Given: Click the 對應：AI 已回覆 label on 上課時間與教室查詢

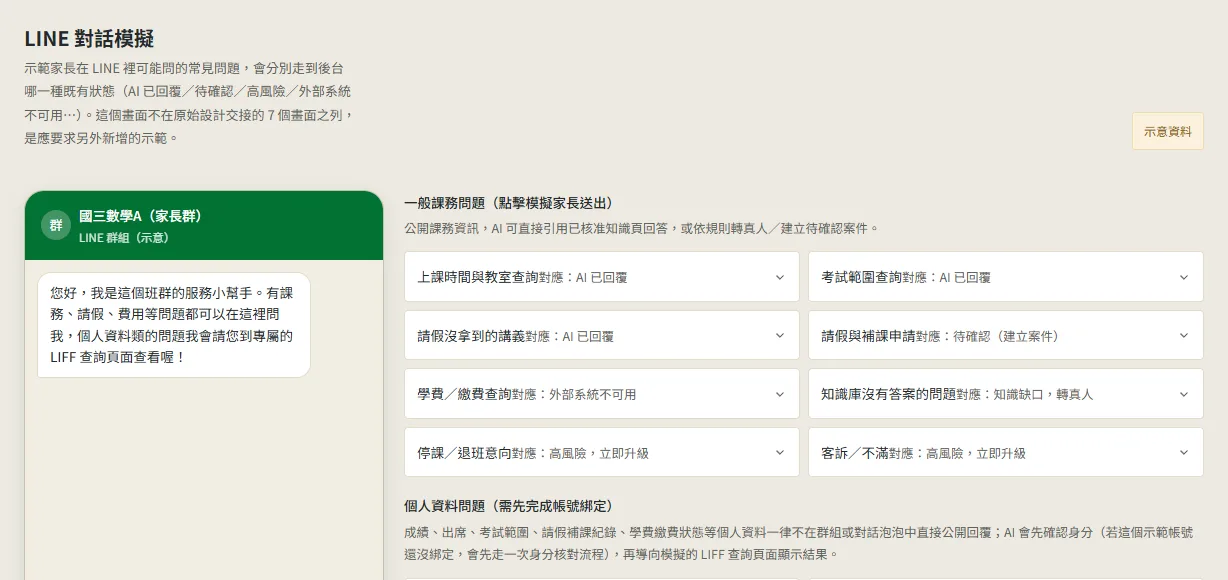Looking at the screenshot, I should pyautogui.click(x=584, y=278).
